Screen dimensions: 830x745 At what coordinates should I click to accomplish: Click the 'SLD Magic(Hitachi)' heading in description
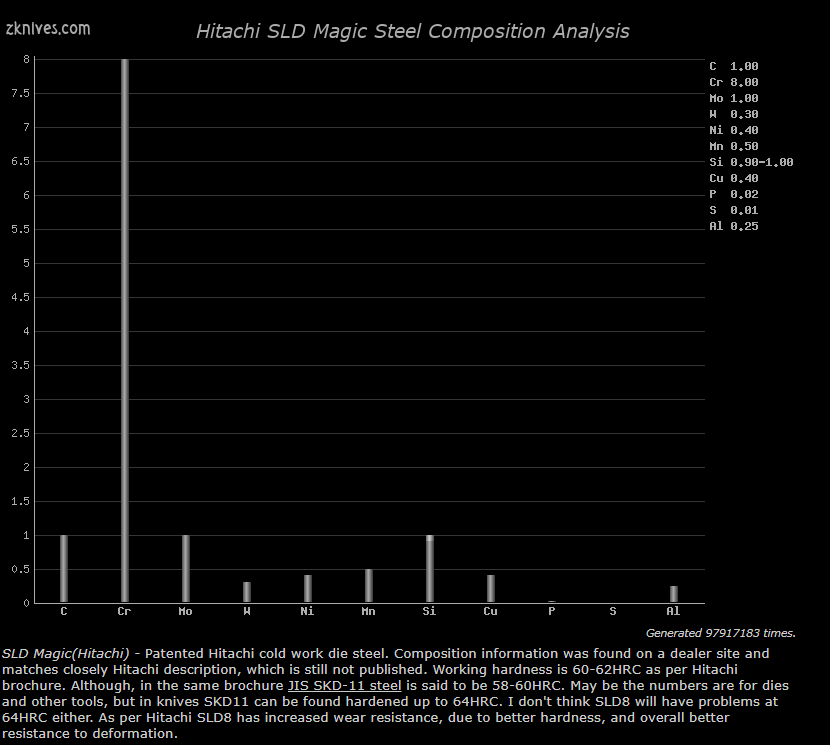point(66,653)
